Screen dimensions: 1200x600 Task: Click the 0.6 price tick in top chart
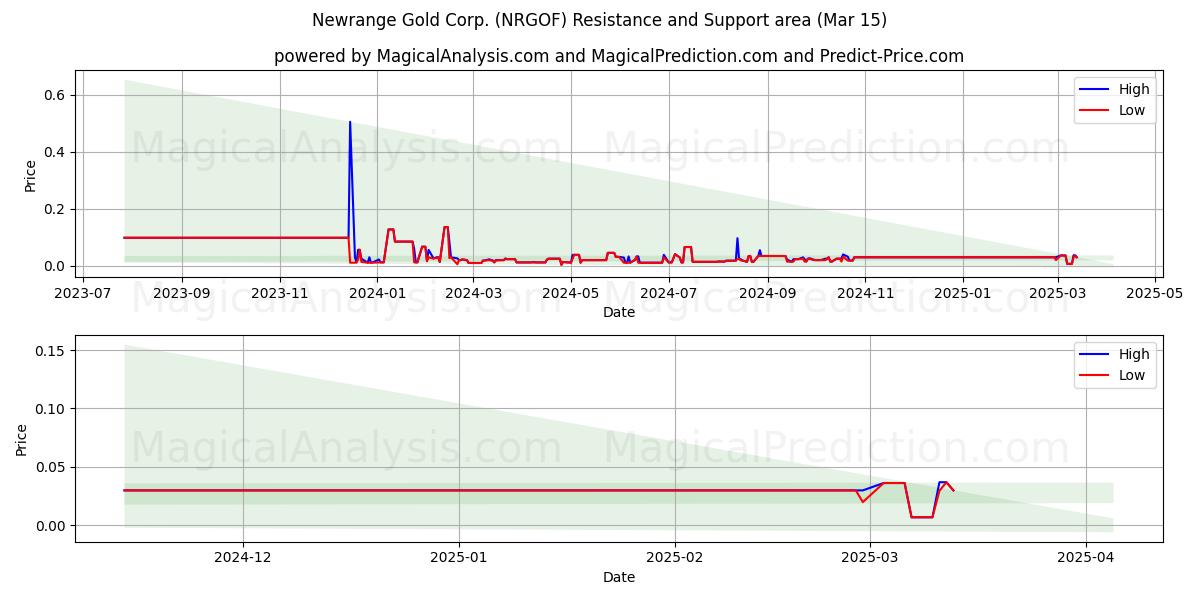(55, 95)
